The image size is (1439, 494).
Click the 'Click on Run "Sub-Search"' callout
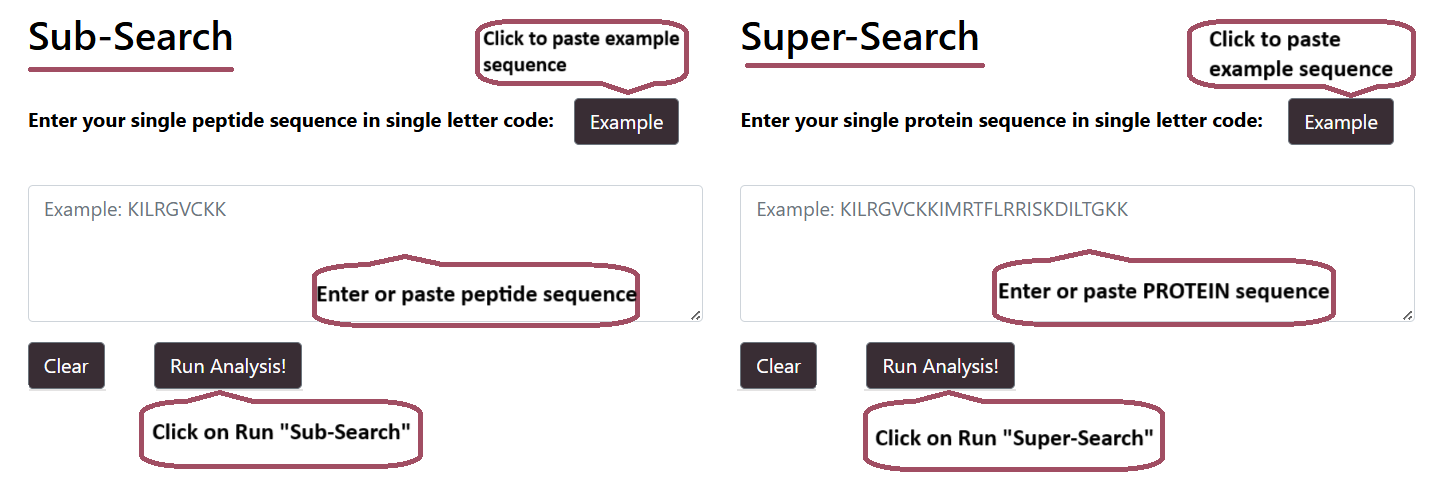pos(281,433)
